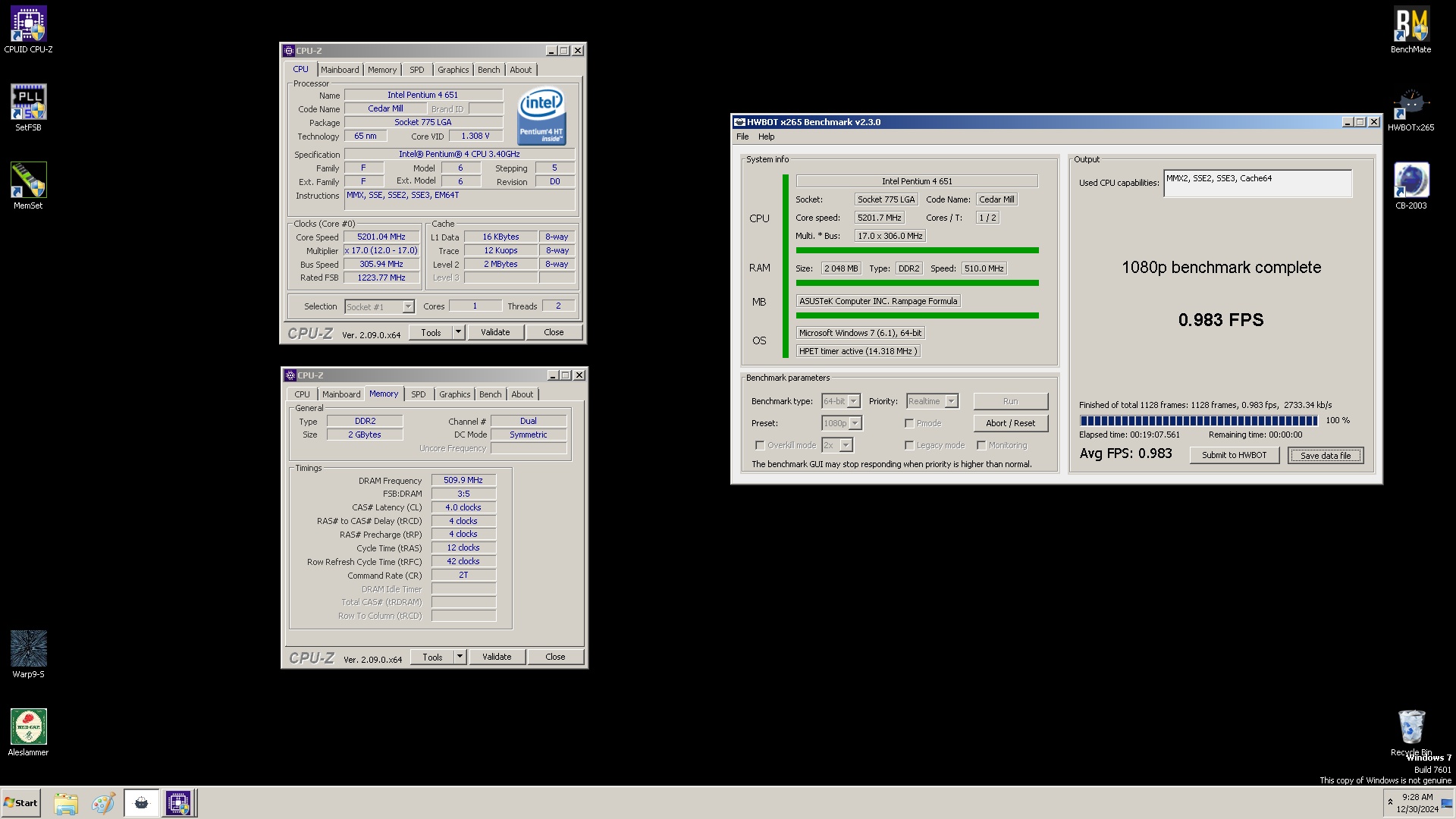1456x819 pixels.
Task: Switch to SPD tab in lower CPU-Z
Action: 419,394
